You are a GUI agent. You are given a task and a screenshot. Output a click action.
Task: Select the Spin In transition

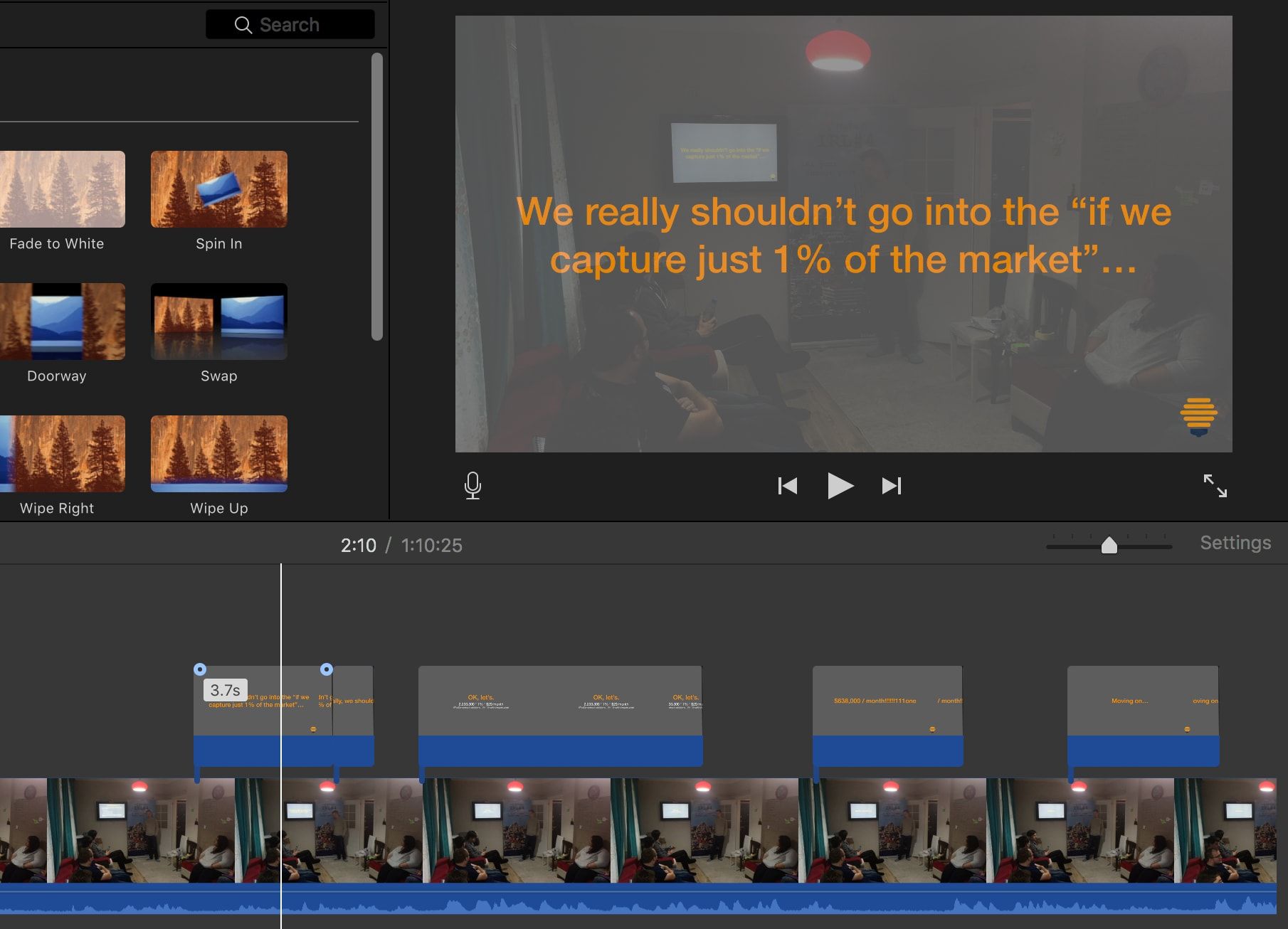219,189
